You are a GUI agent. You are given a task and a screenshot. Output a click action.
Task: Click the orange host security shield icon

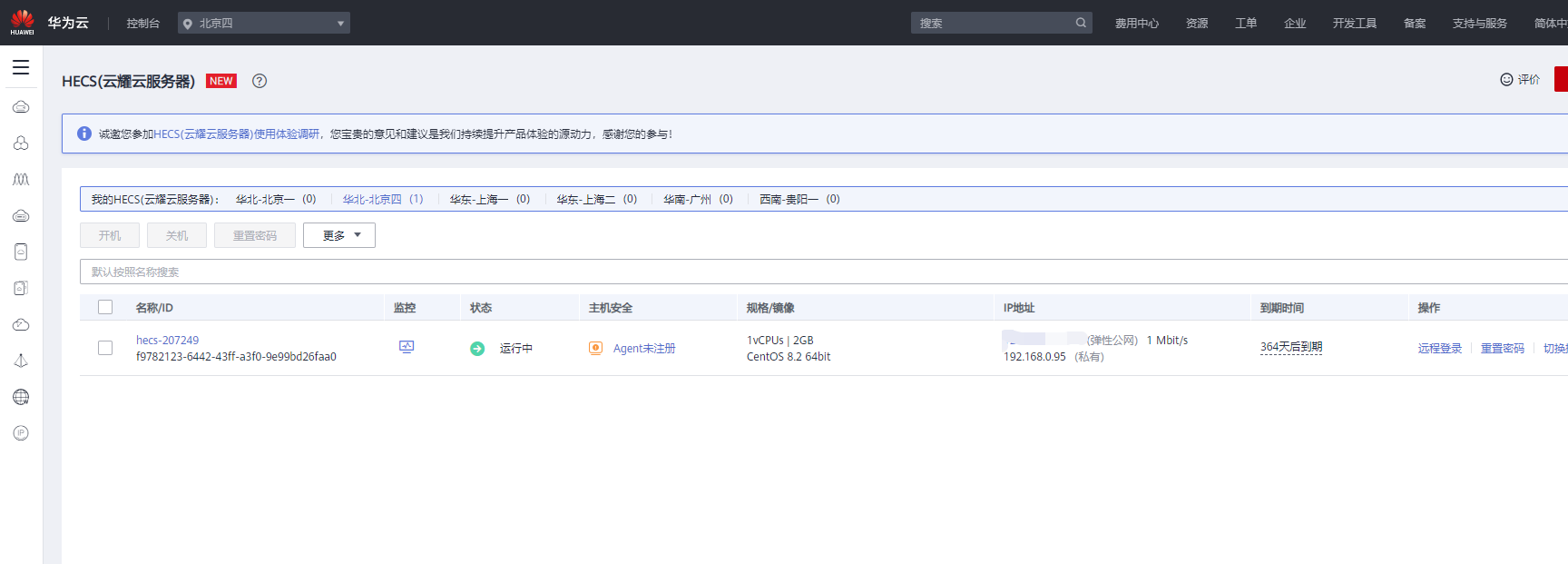595,348
